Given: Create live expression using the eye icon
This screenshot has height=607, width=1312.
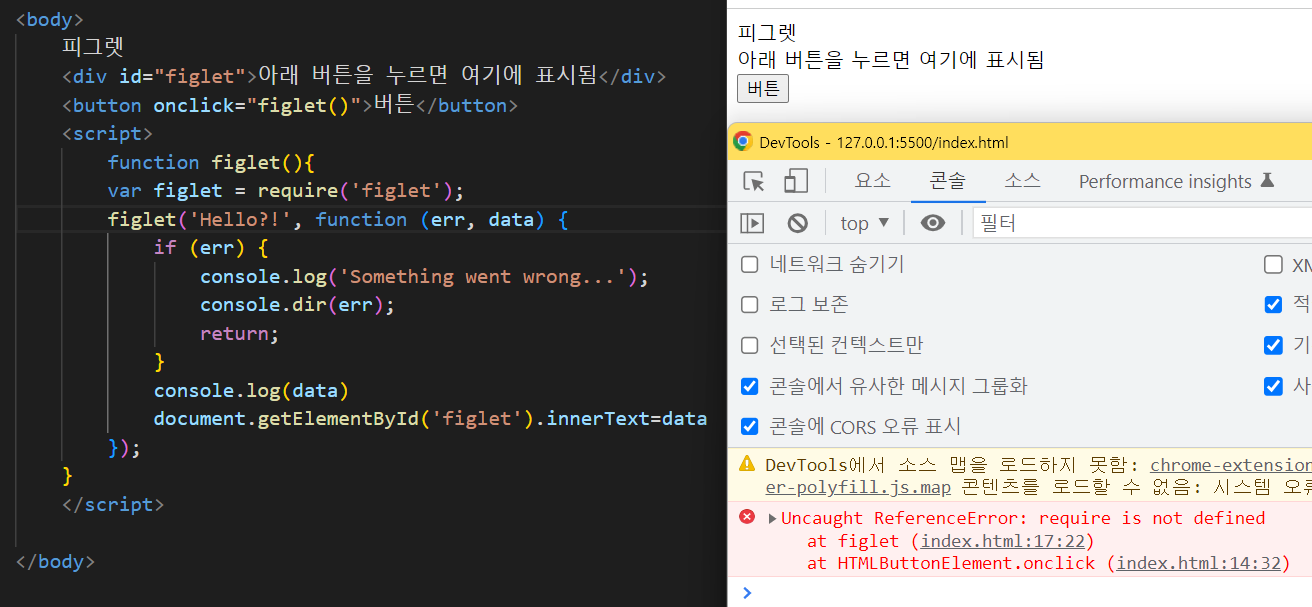Looking at the screenshot, I should pos(933,223).
